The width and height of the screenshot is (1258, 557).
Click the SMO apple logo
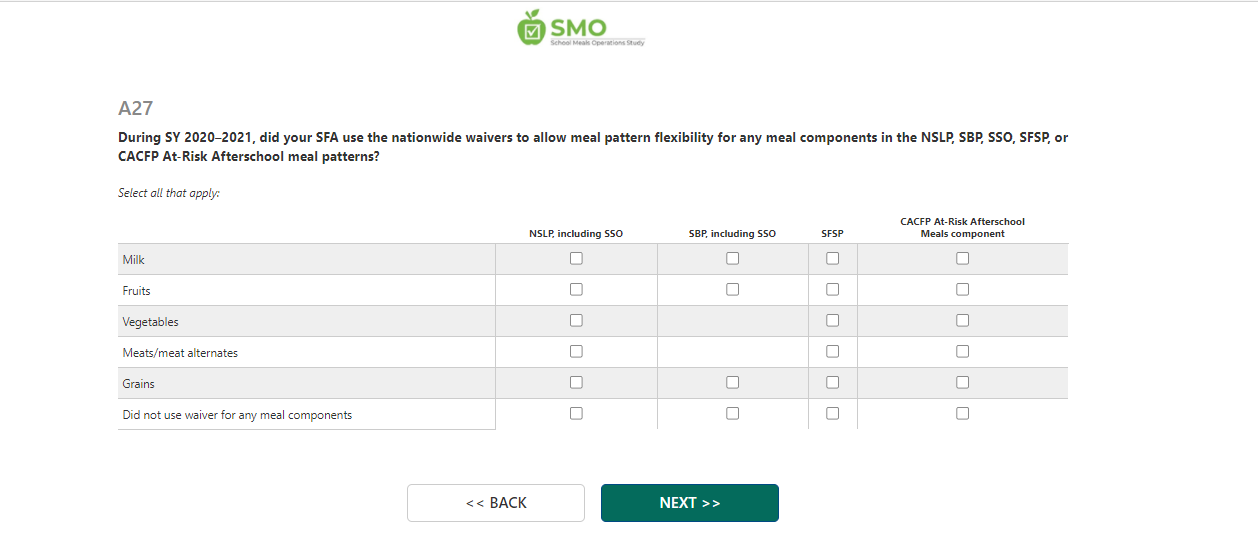click(530, 28)
